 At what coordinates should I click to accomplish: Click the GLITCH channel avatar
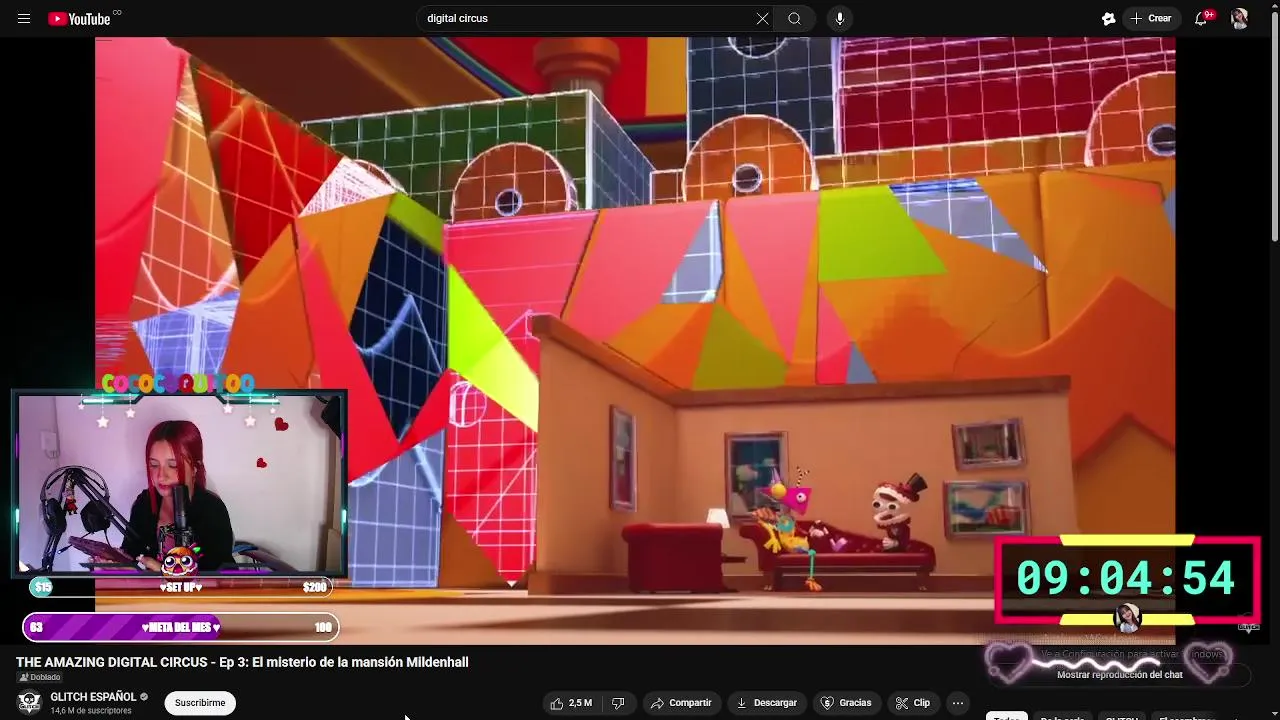point(29,703)
